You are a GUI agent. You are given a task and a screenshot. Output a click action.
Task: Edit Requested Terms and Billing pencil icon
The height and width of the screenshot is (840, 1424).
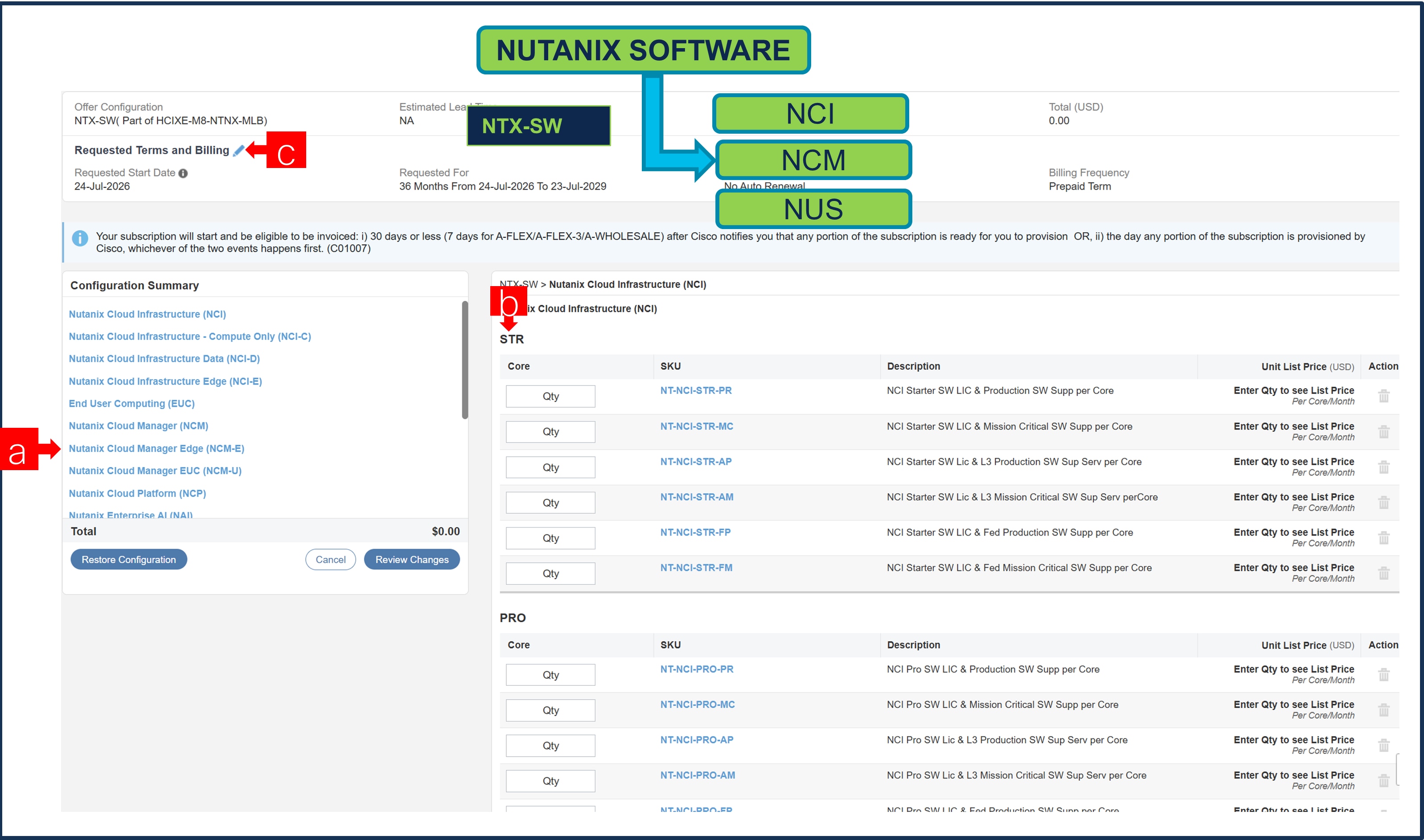(x=238, y=151)
